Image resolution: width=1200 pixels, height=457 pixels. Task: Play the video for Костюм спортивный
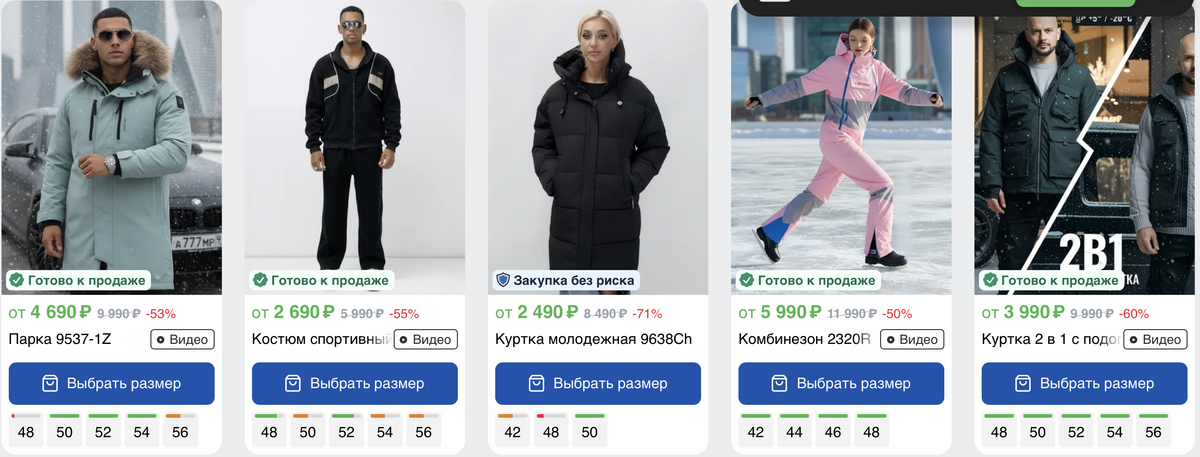(425, 339)
